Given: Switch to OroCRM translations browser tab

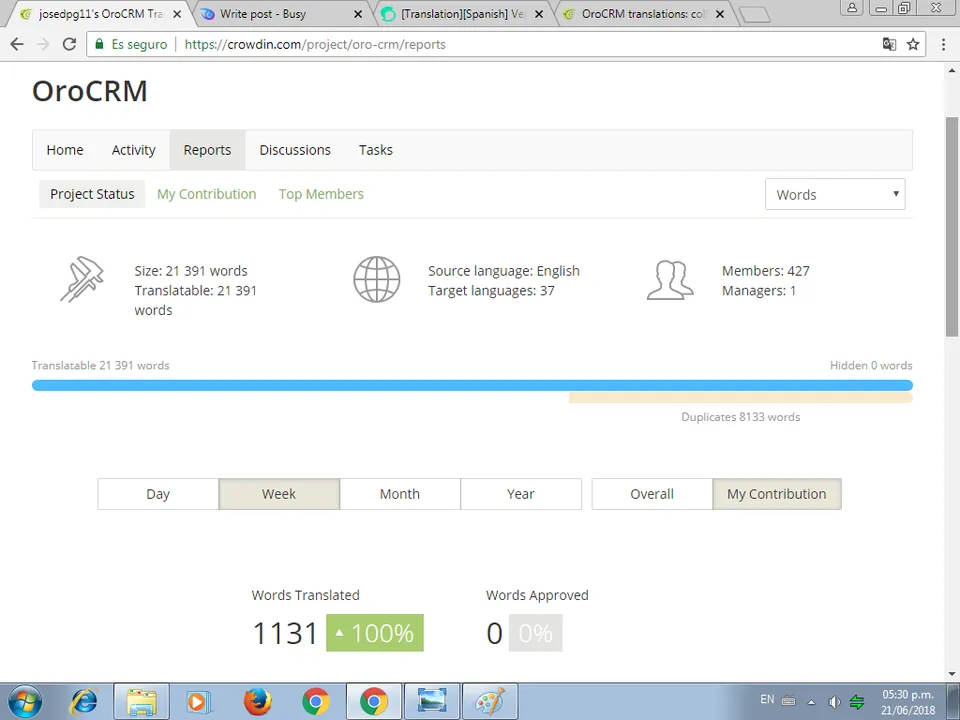Looking at the screenshot, I should (x=643, y=14).
